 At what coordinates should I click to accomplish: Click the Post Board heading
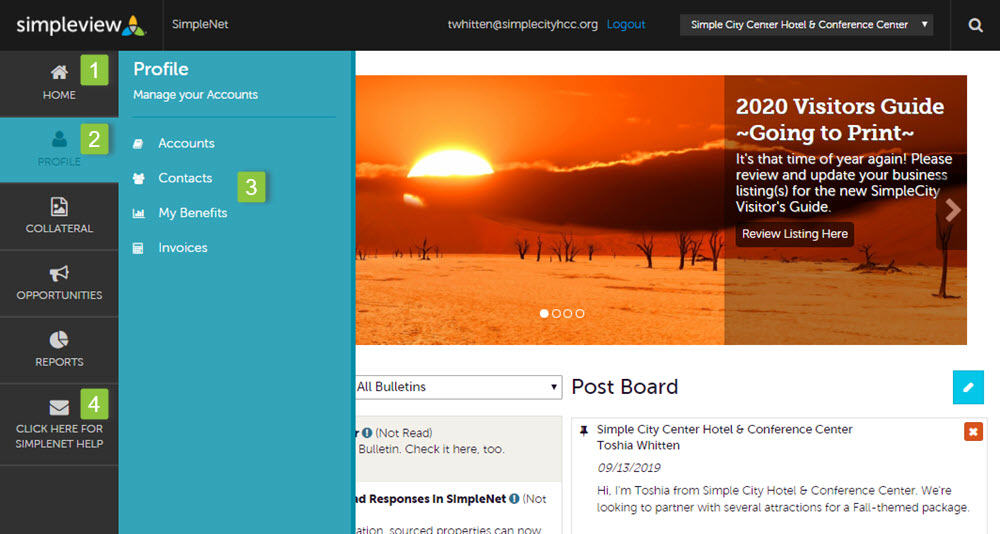624,387
